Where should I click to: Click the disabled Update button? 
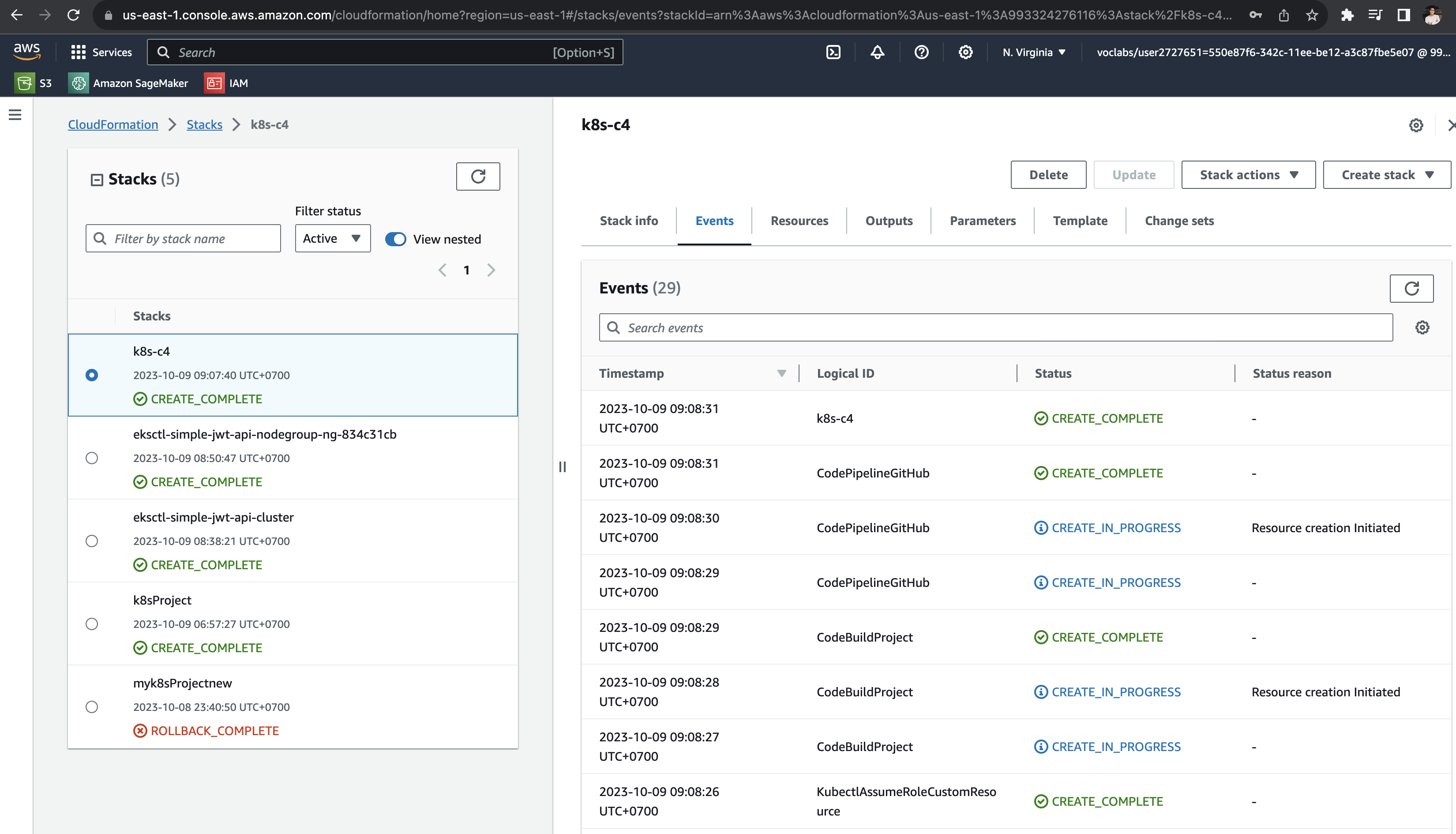(1133, 175)
